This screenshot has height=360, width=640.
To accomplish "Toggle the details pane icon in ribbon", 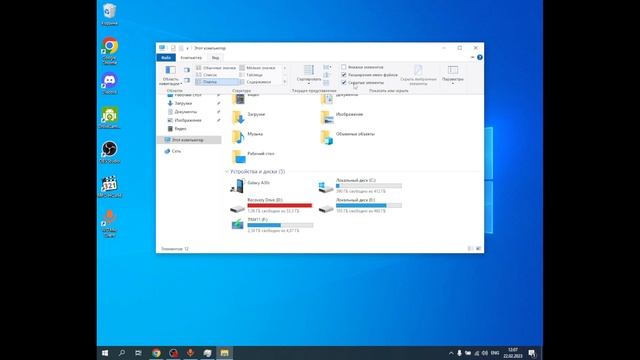I will click(187, 80).
